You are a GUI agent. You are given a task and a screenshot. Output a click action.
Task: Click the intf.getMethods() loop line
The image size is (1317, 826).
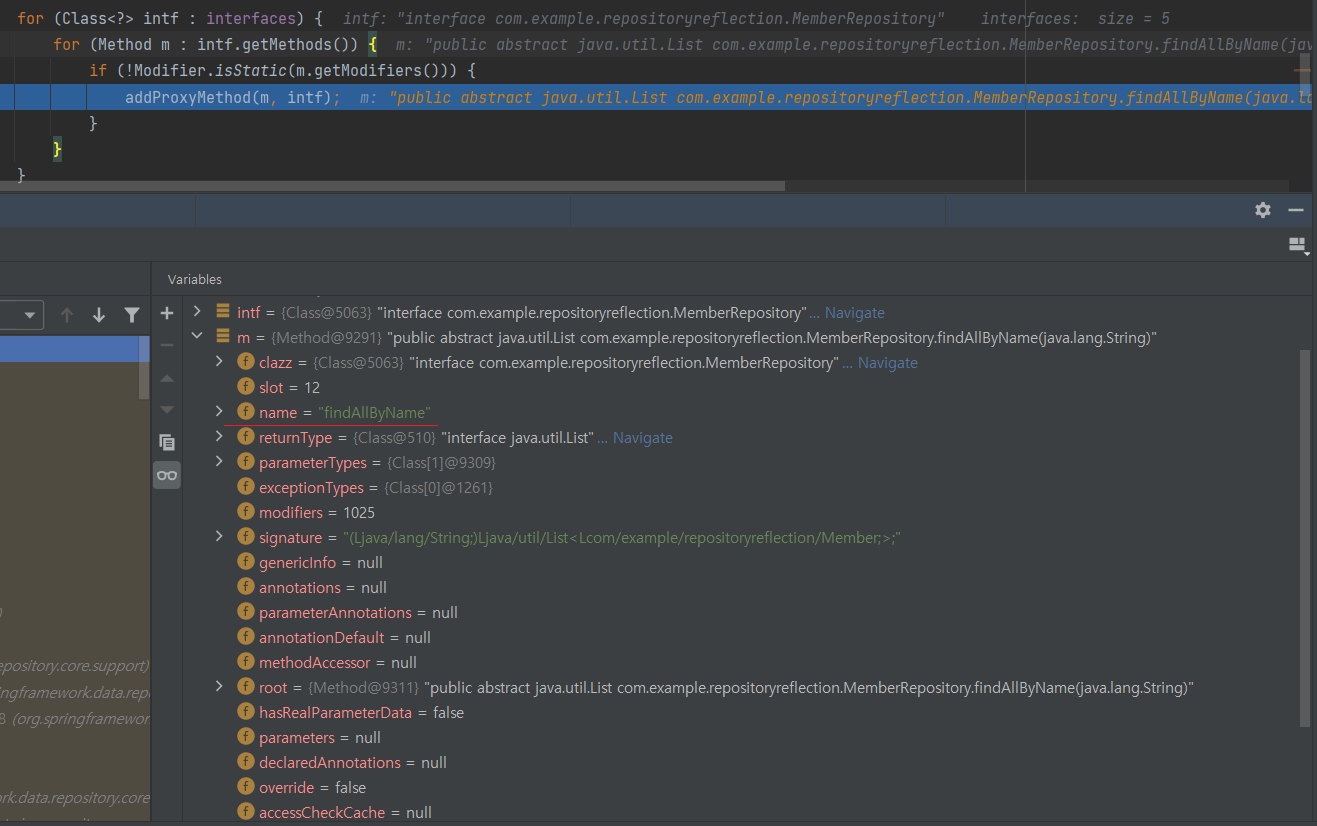tap(656, 45)
